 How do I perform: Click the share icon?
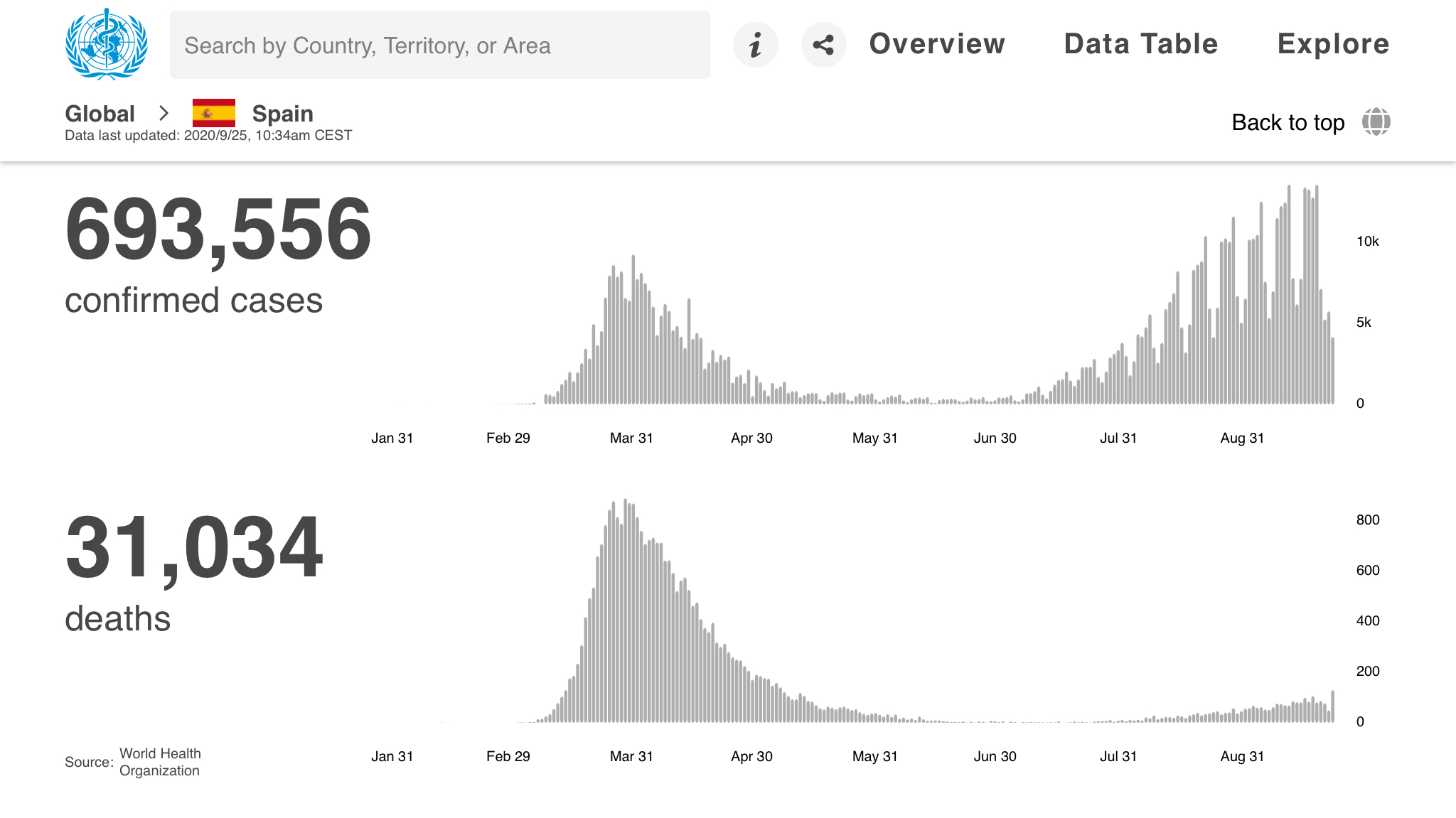(x=823, y=45)
